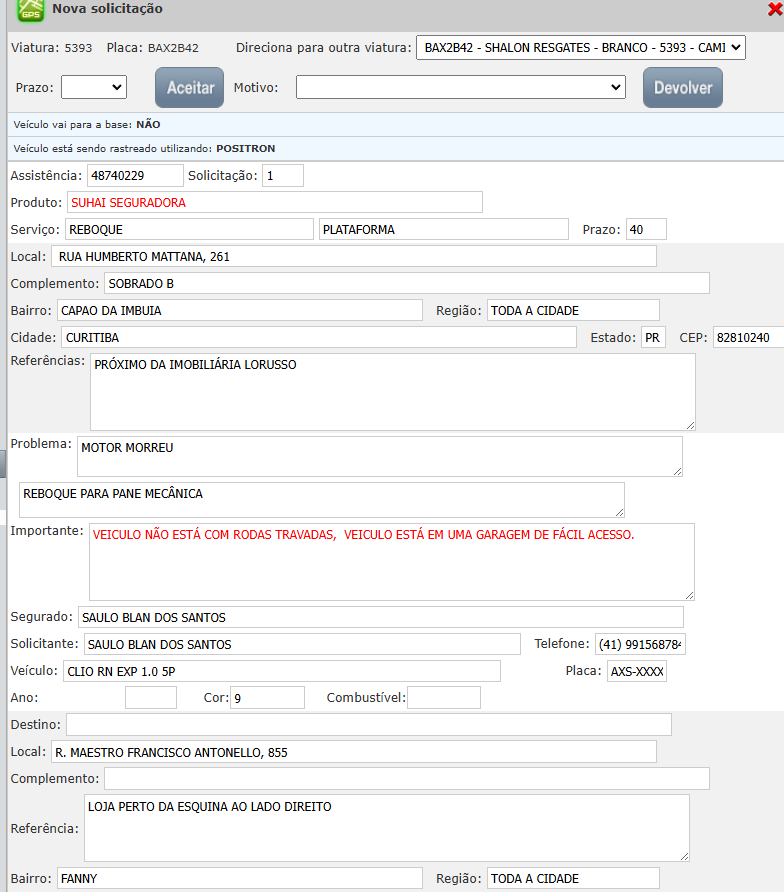Click the empty Combustível field
The width and height of the screenshot is (784, 892).
tap(444, 697)
